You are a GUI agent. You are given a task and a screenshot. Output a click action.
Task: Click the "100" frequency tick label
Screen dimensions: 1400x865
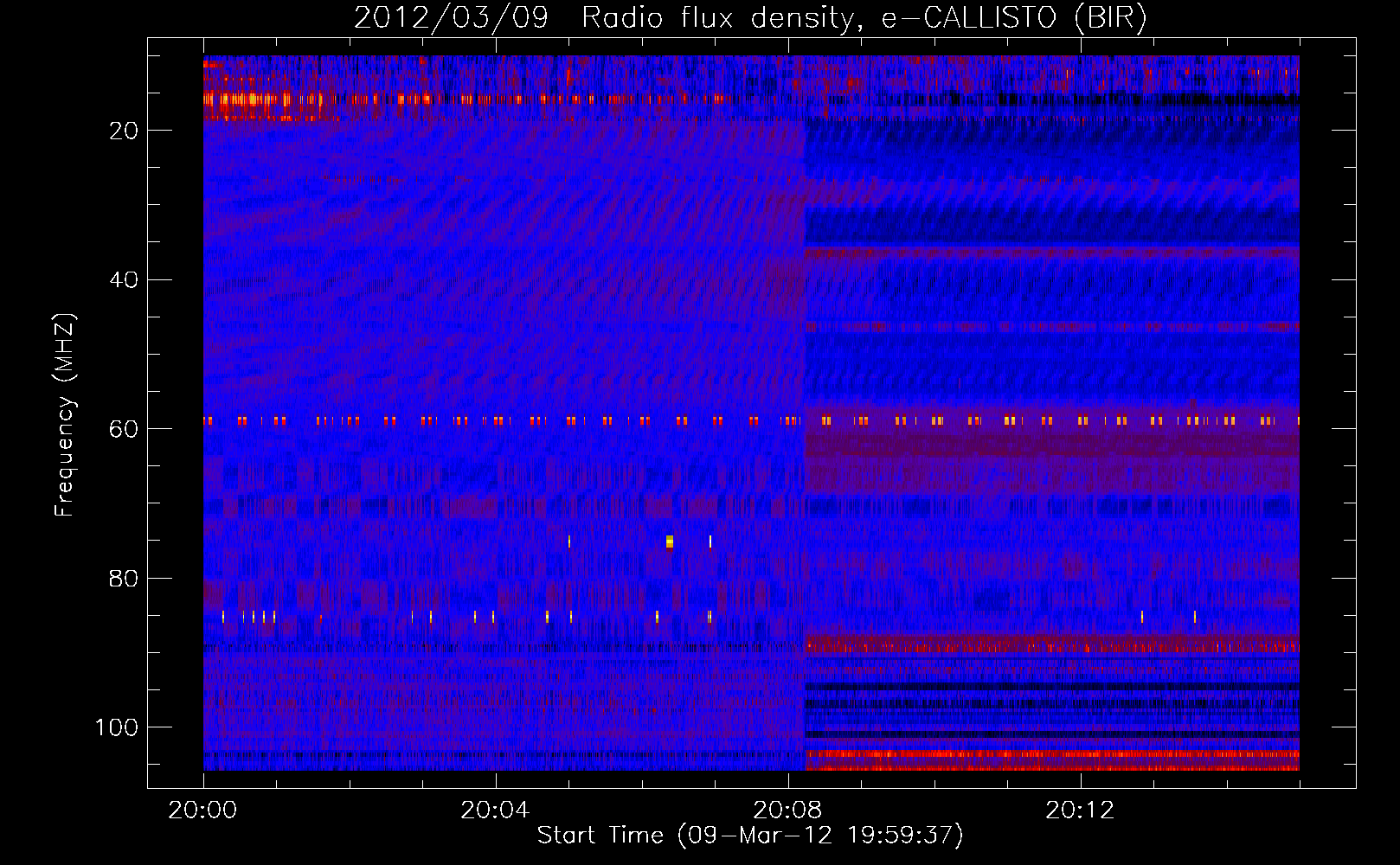117,727
